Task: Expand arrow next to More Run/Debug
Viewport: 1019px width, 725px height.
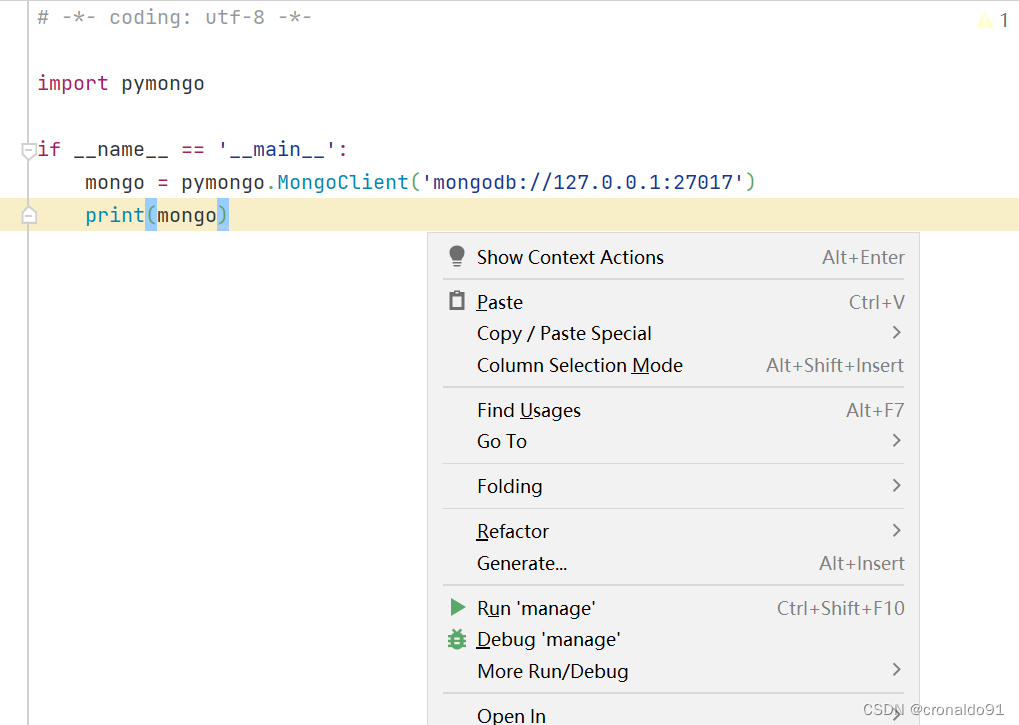Action: click(x=897, y=669)
